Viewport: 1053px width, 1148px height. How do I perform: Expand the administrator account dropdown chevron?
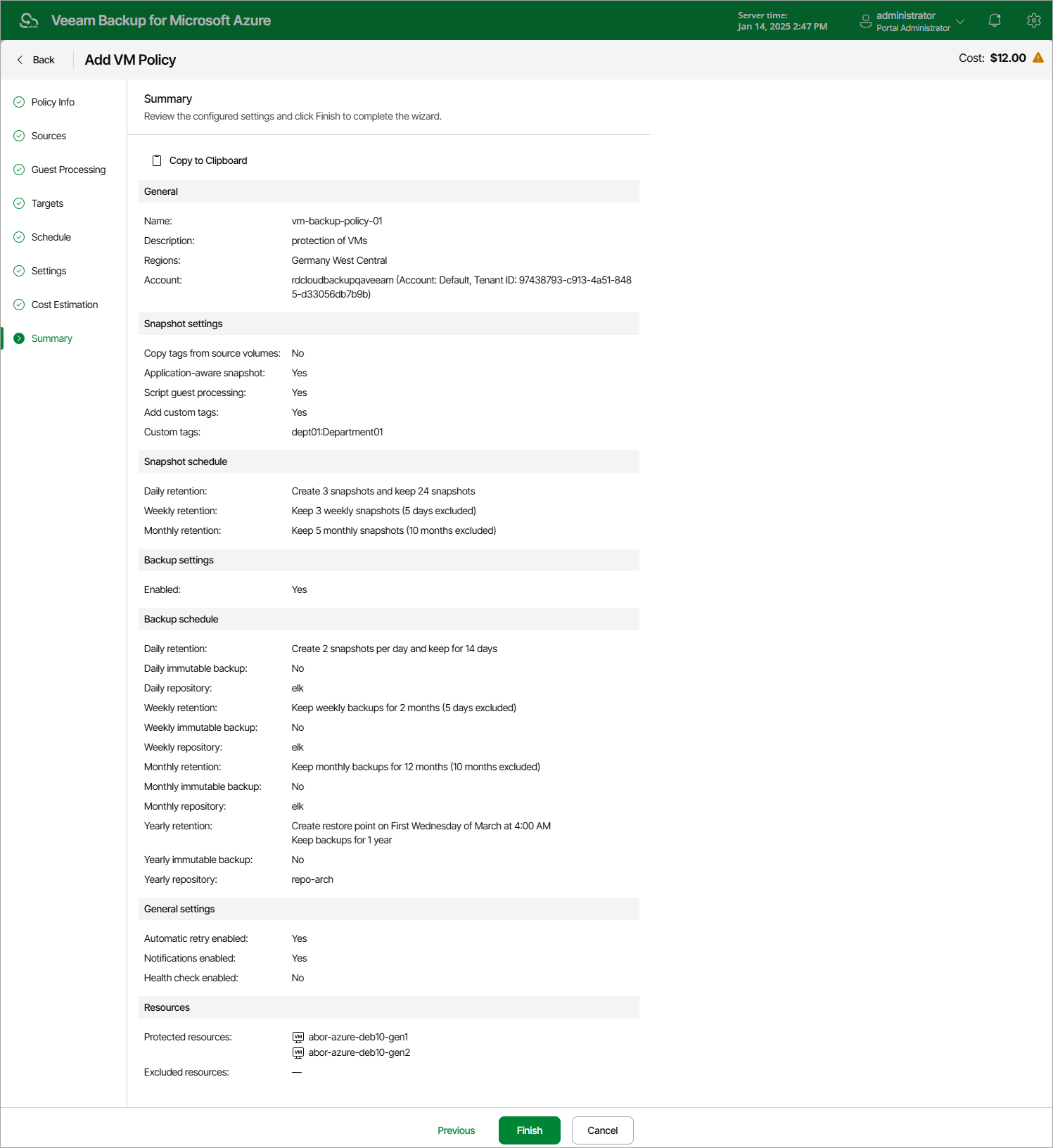coord(960,21)
